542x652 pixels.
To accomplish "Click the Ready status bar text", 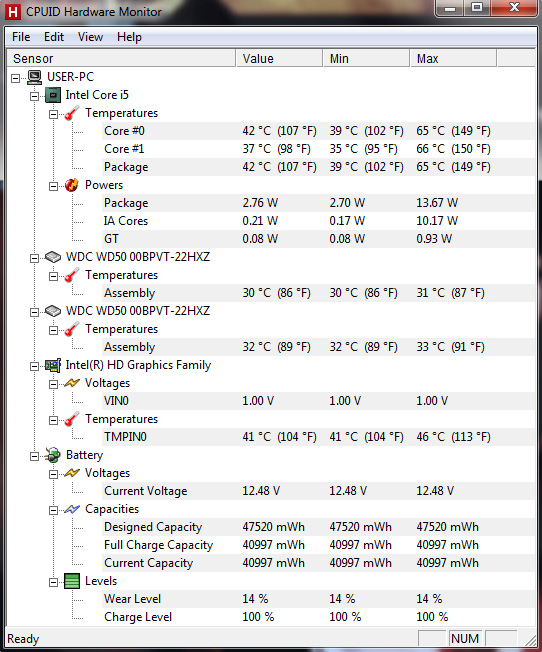I will [23, 639].
